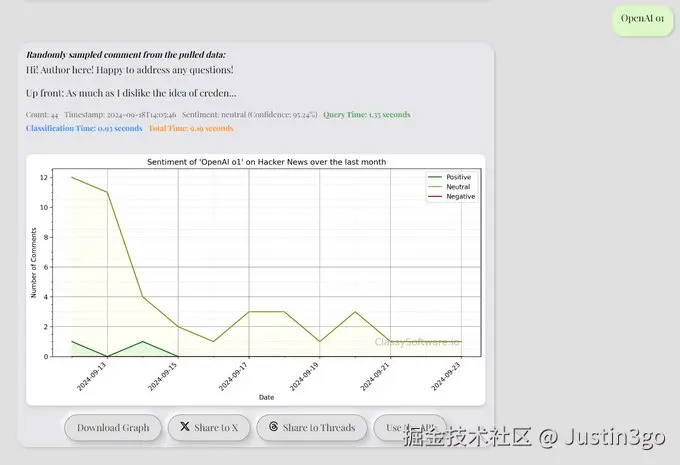Click the Share to X button
The width and height of the screenshot is (680, 465).
[x=209, y=428]
